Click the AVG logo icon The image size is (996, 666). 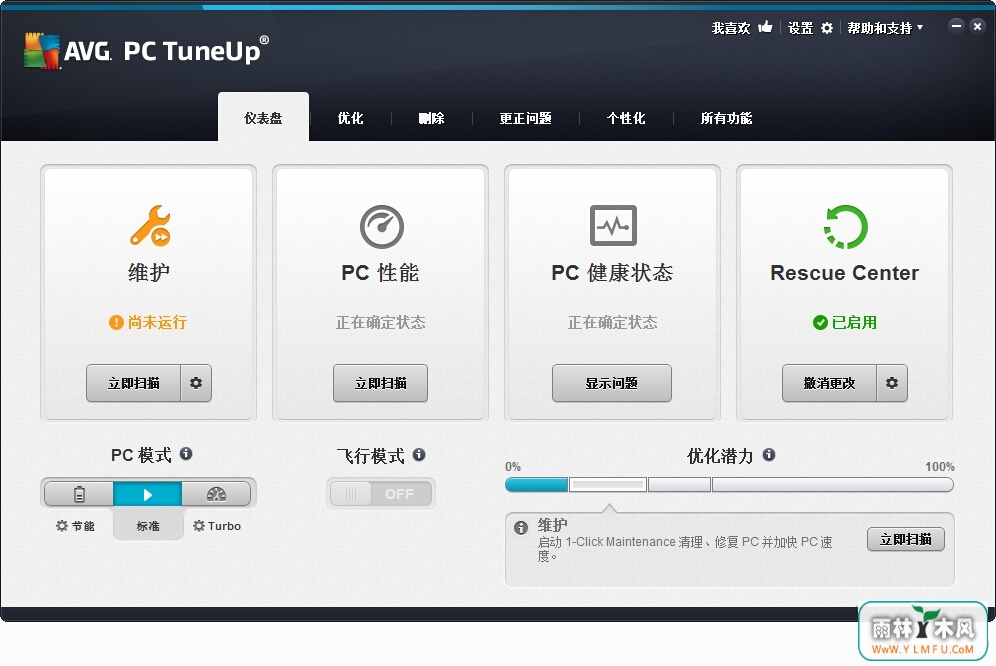click(41, 50)
